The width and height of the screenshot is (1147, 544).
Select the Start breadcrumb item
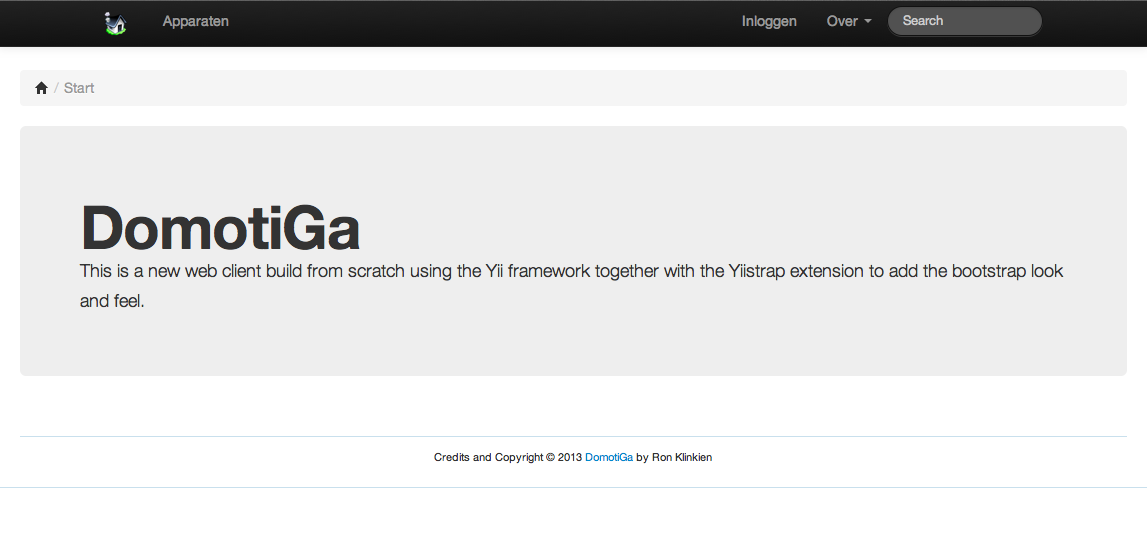point(79,88)
